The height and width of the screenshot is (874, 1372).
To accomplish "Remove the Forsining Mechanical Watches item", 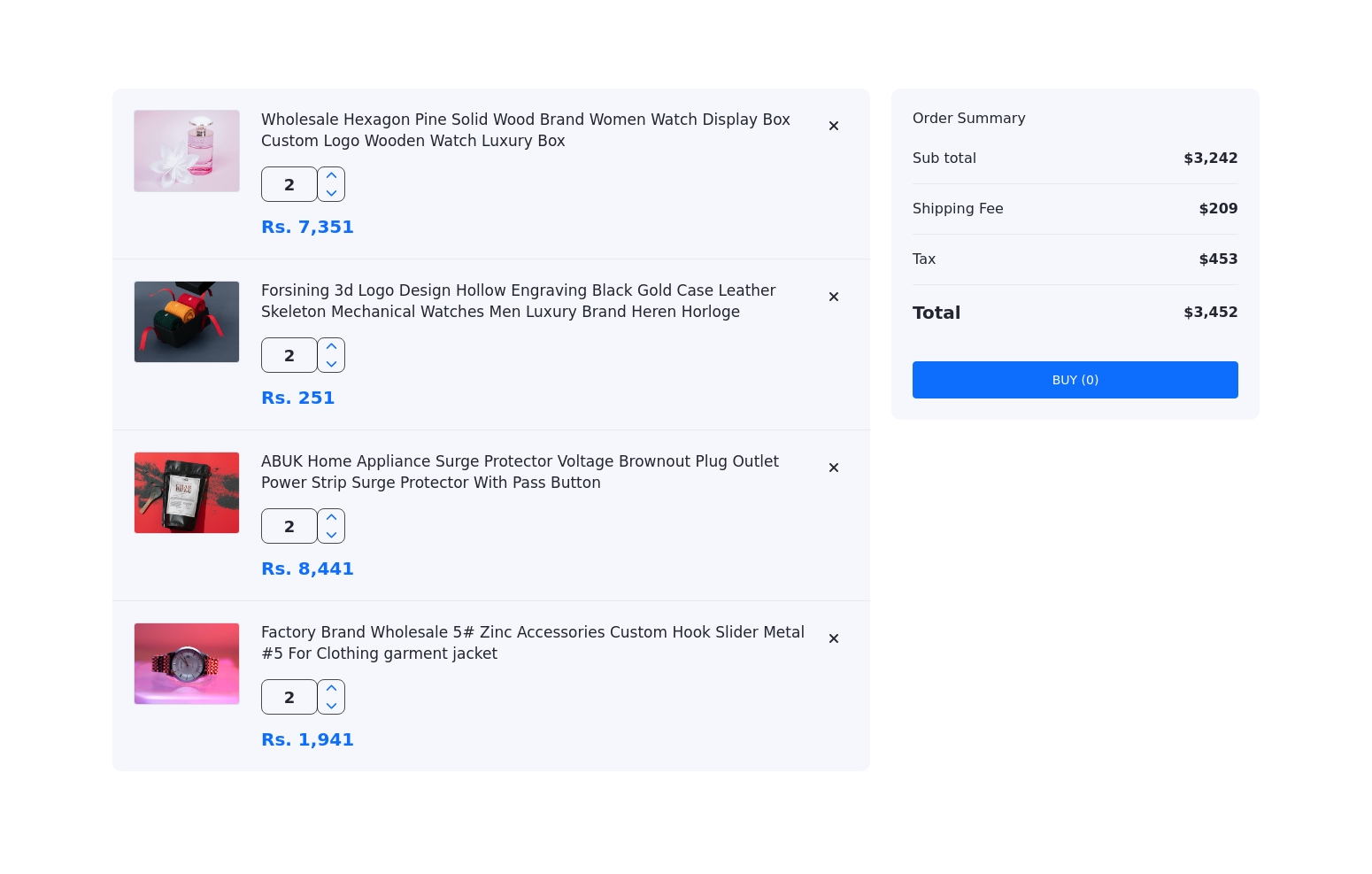I will [833, 297].
